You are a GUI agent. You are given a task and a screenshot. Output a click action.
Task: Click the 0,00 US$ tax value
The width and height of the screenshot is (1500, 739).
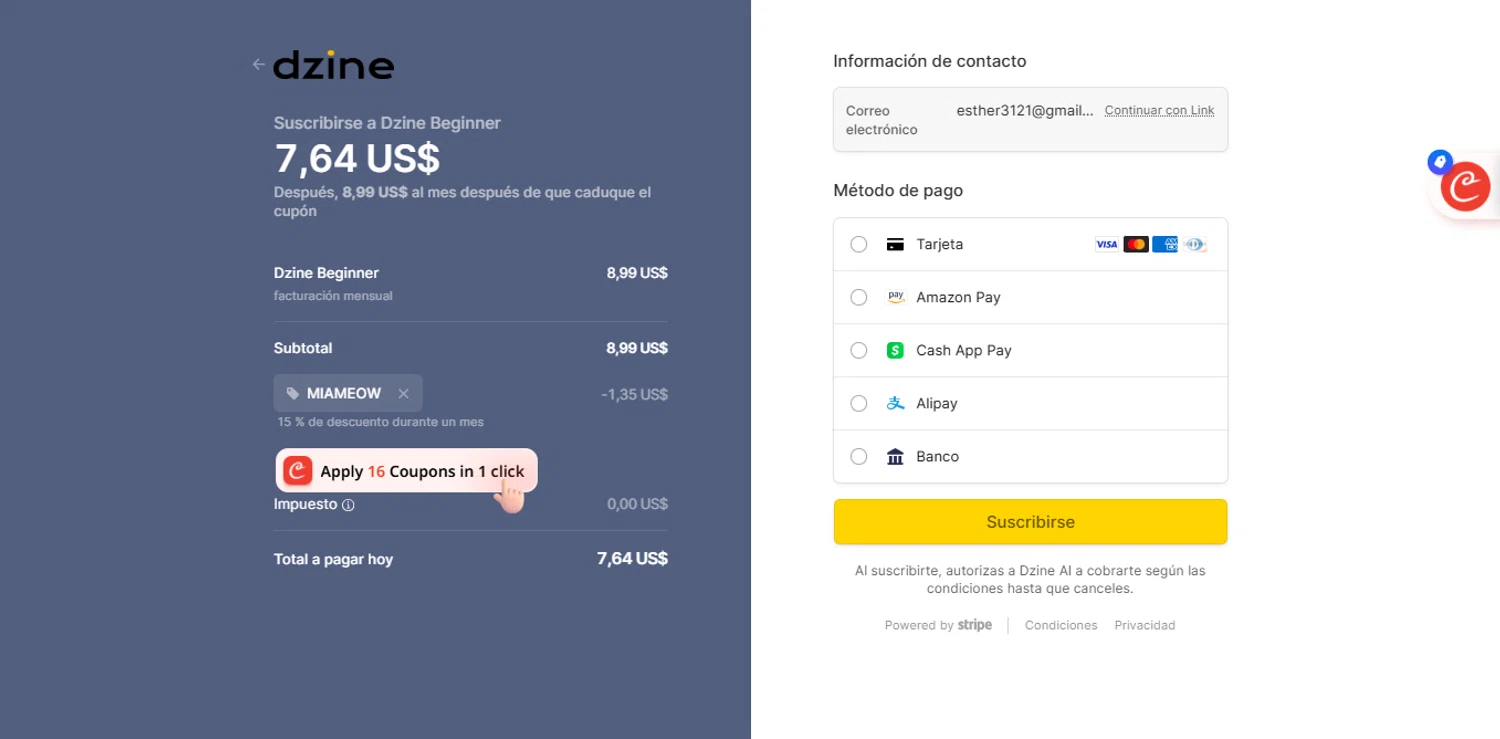[x=637, y=504]
